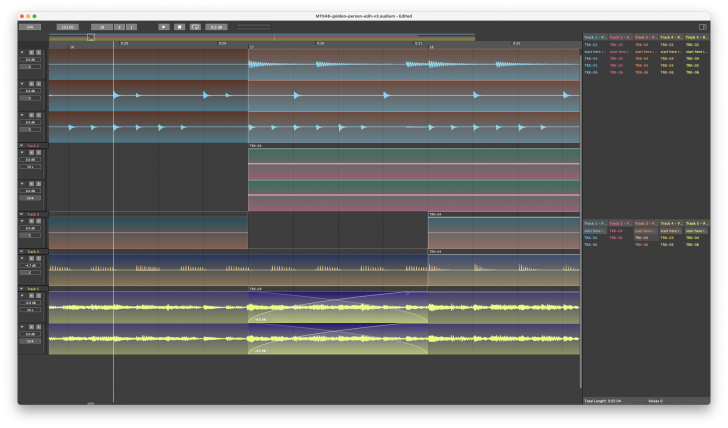The image size is (728, 428).
Task: Mute the first lane of Track 5
Action: pos(32,295)
